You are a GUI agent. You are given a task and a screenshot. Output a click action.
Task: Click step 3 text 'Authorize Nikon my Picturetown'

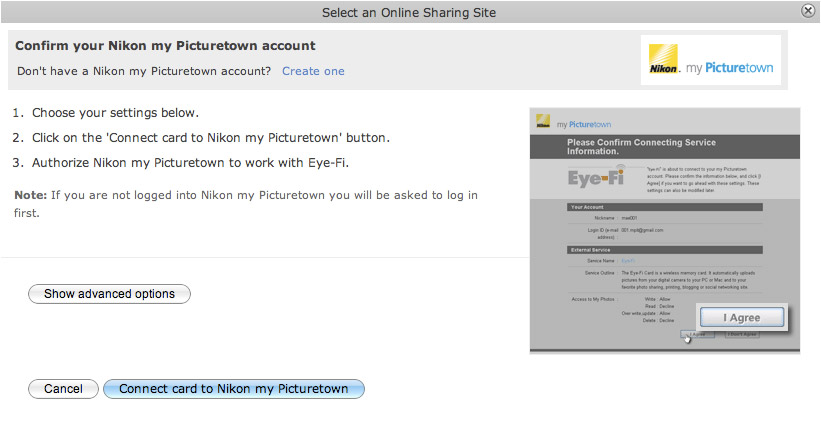(x=190, y=163)
